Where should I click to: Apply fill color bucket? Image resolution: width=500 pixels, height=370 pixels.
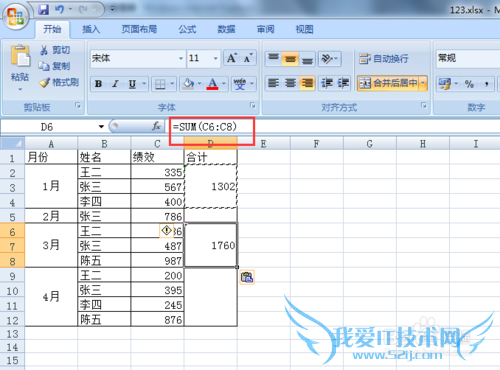click(188, 84)
